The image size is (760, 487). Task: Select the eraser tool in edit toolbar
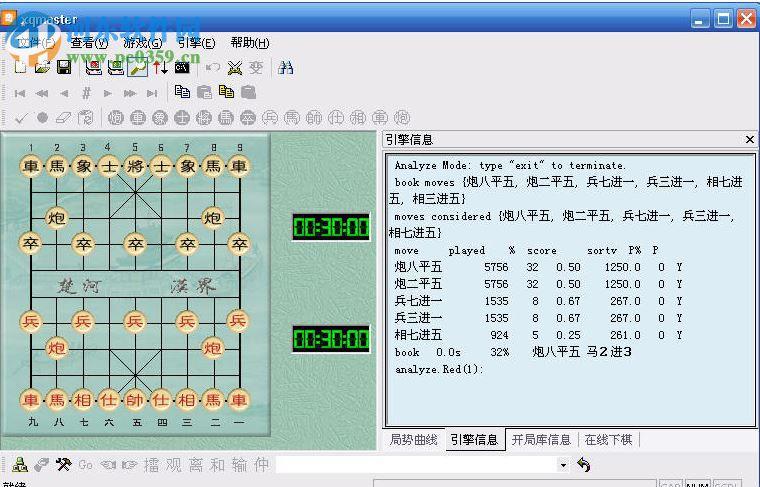point(63,118)
